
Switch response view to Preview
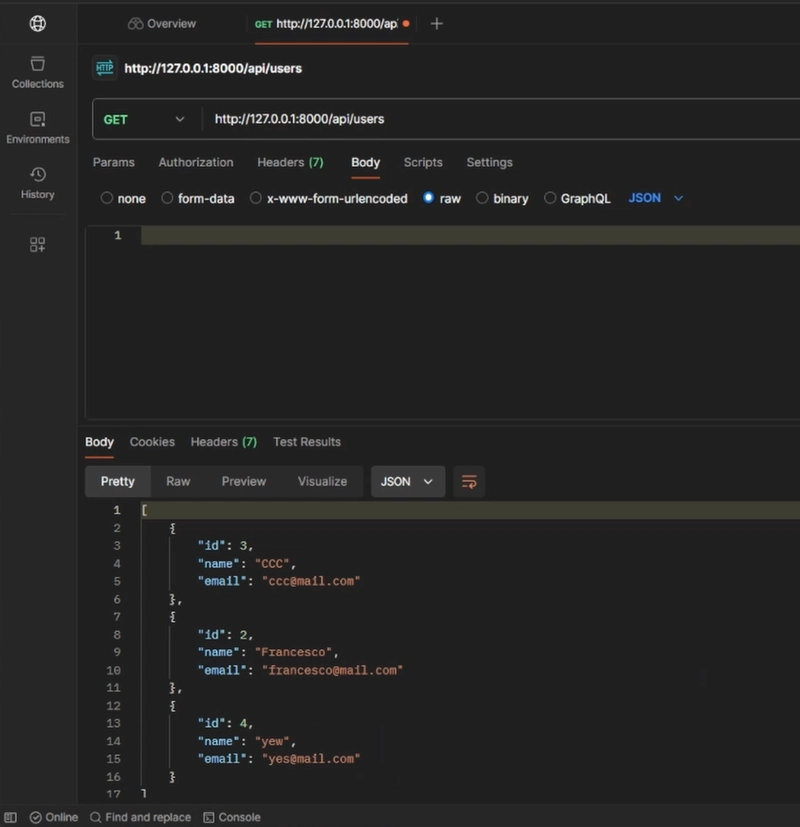click(244, 482)
